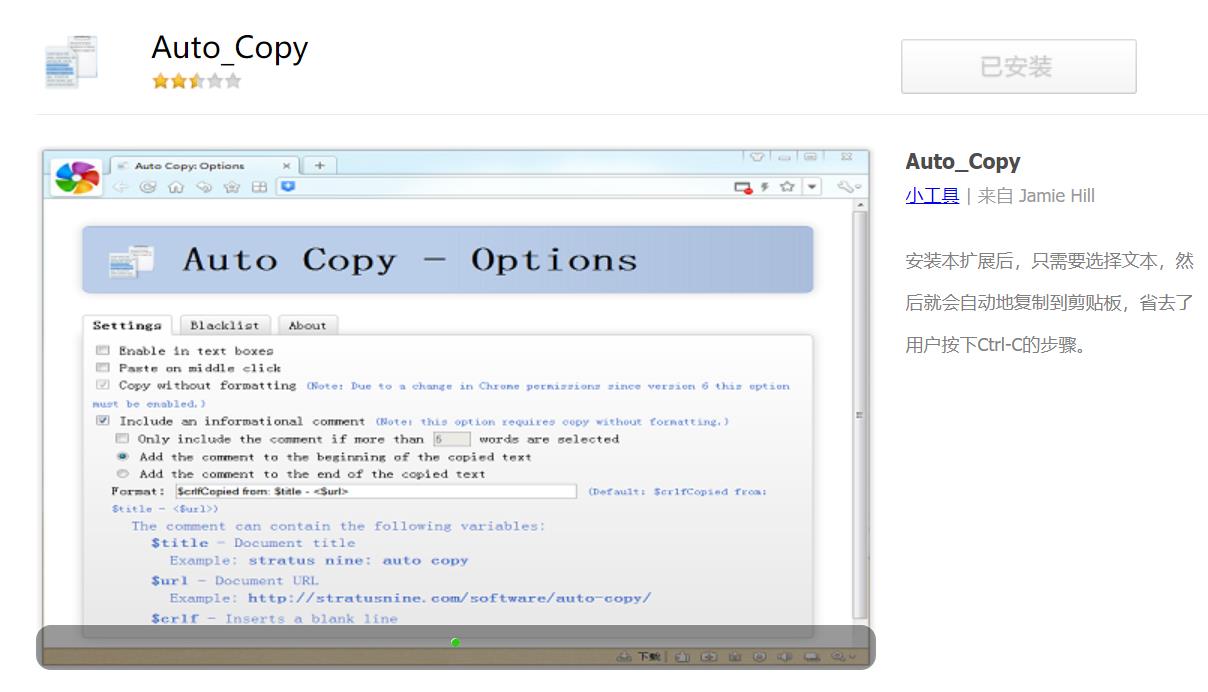Click the lightning bolt icon in address bar

[x=765, y=187]
